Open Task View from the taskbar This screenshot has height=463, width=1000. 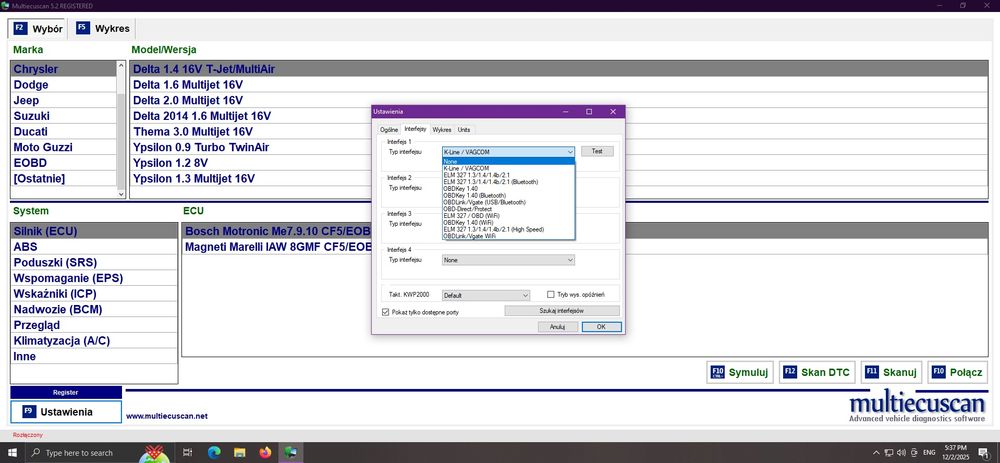tap(188, 452)
